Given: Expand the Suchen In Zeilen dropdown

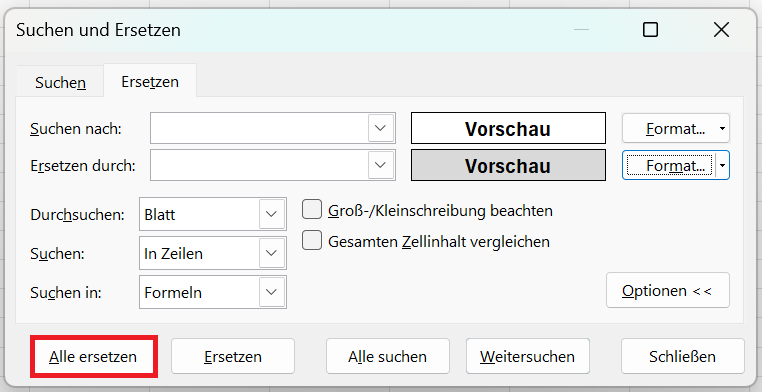Looking at the screenshot, I should [x=271, y=253].
